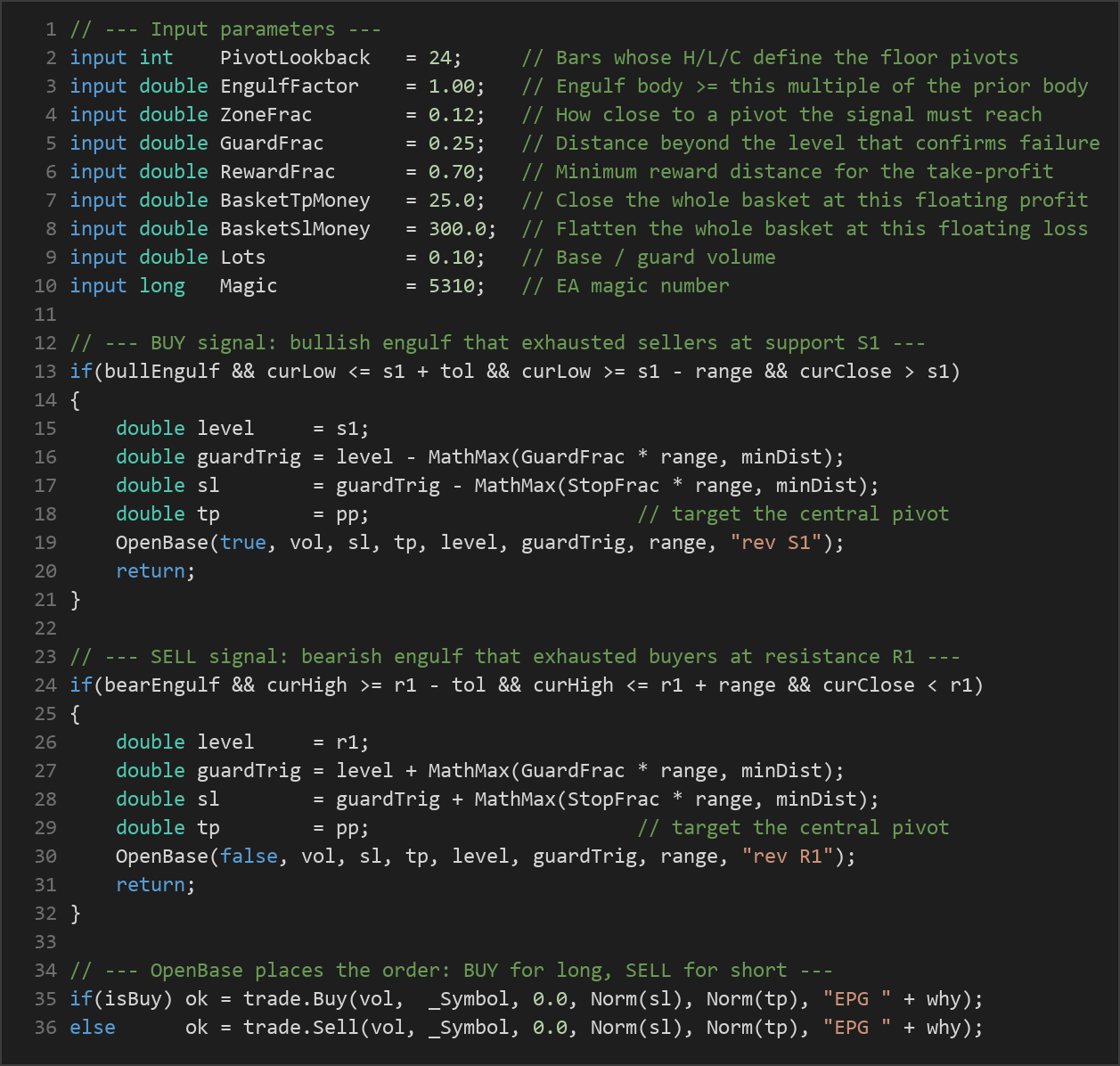1120x1066 pixels.
Task: Click the value 0.12 on line 4
Action: (x=452, y=114)
